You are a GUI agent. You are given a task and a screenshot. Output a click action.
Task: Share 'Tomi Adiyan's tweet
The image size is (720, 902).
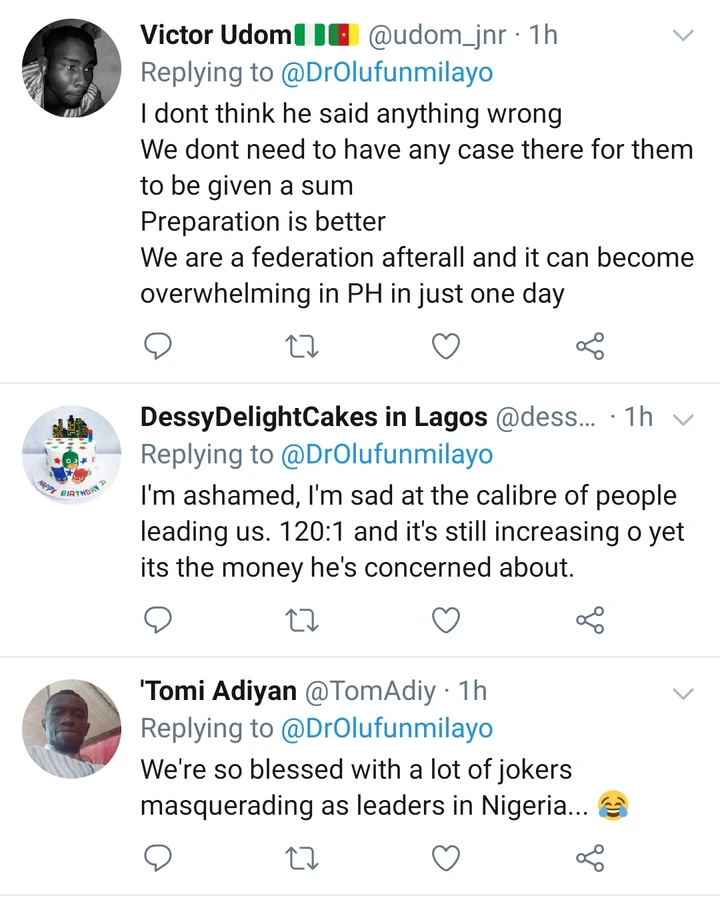pos(590,858)
